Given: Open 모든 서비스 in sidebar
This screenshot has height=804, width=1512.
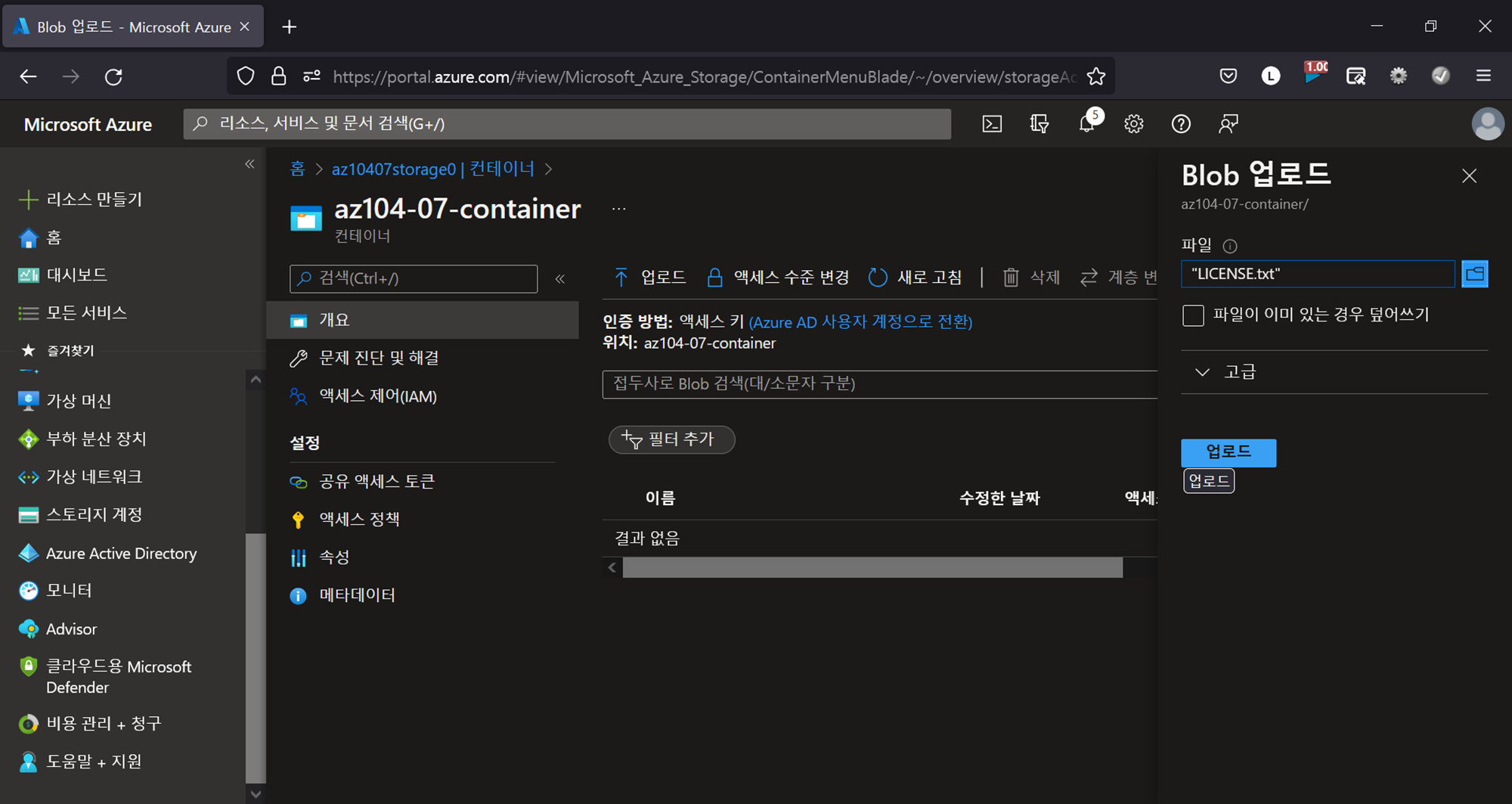Looking at the screenshot, I should (72, 312).
